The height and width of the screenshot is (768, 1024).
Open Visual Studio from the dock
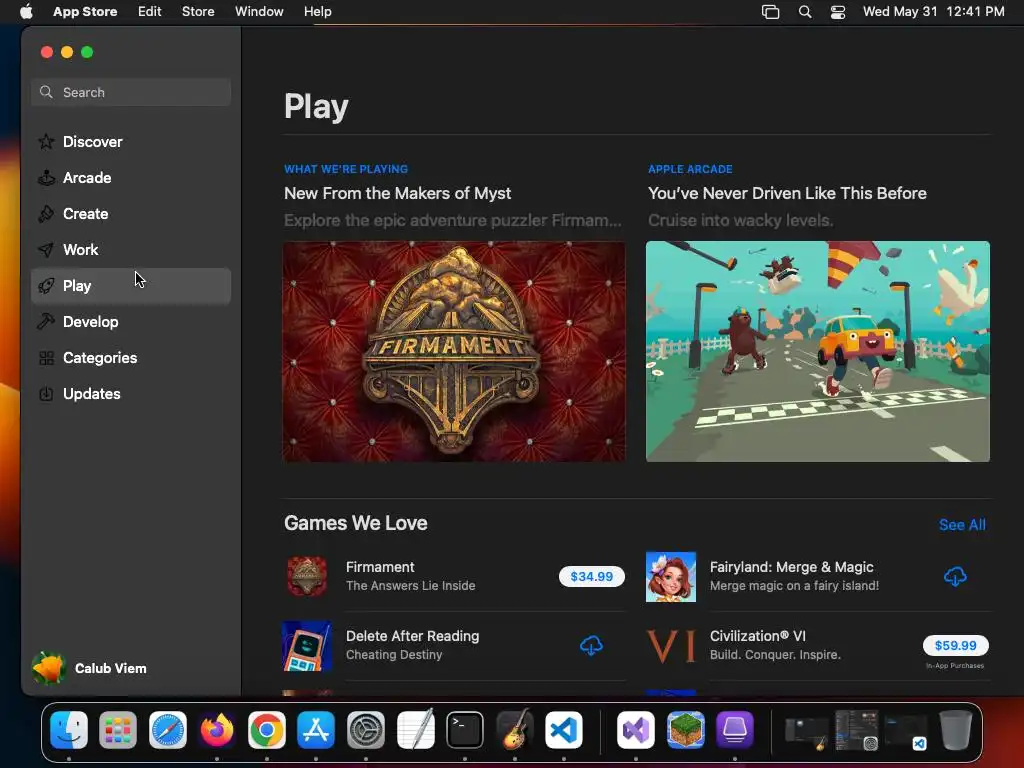(x=635, y=729)
